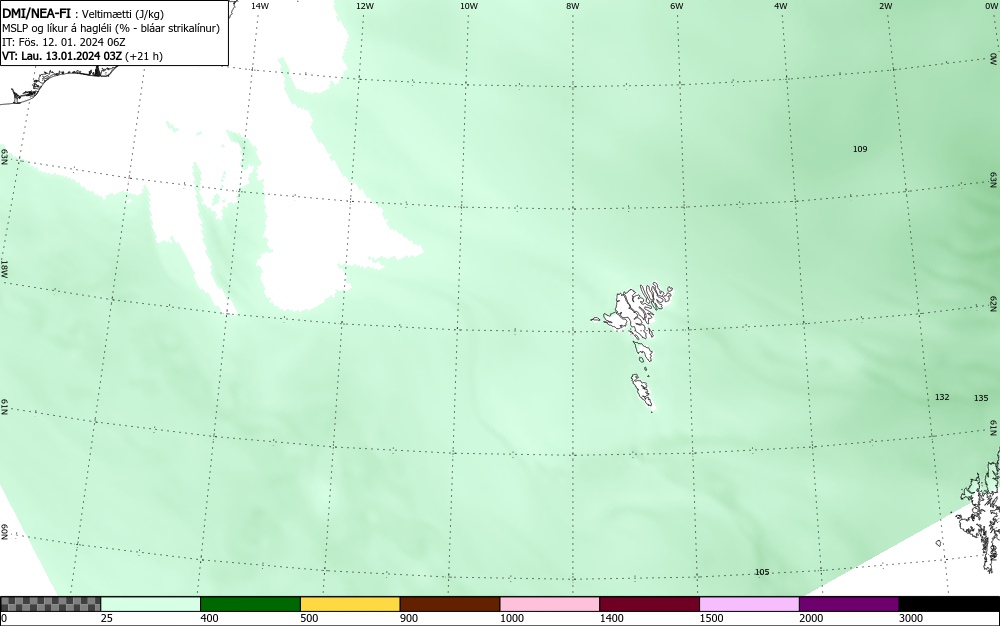Image resolution: width=1000 pixels, height=626 pixels.
Task: Click the 12W longitude label
Action: (365, 6)
